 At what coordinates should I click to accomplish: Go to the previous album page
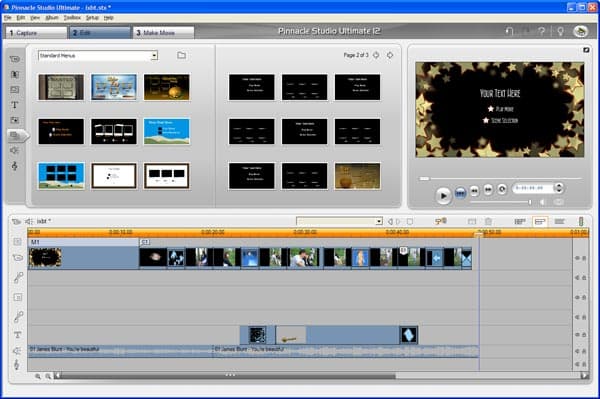(x=376, y=55)
